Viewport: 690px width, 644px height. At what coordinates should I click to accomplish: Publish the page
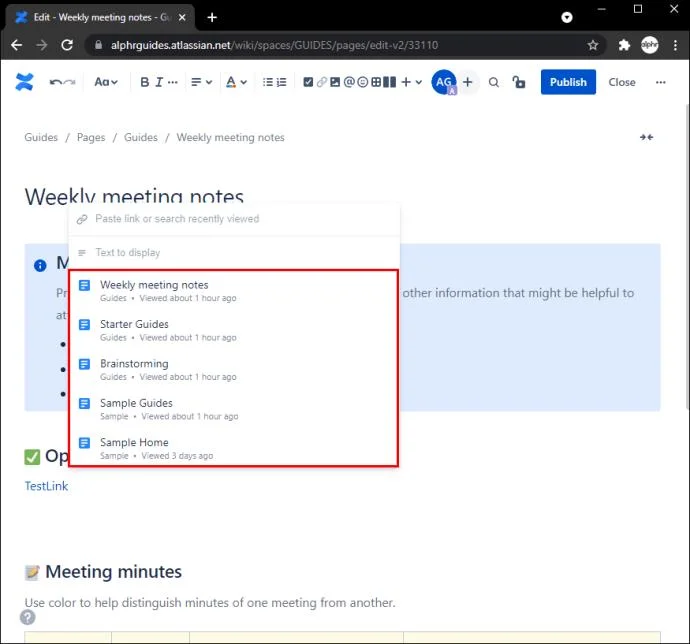point(568,82)
